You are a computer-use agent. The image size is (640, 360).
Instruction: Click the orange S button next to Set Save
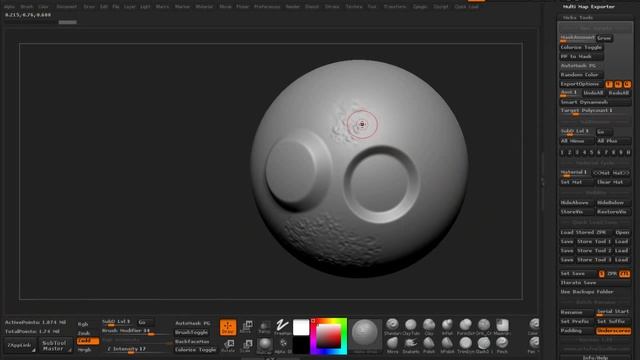(602, 274)
